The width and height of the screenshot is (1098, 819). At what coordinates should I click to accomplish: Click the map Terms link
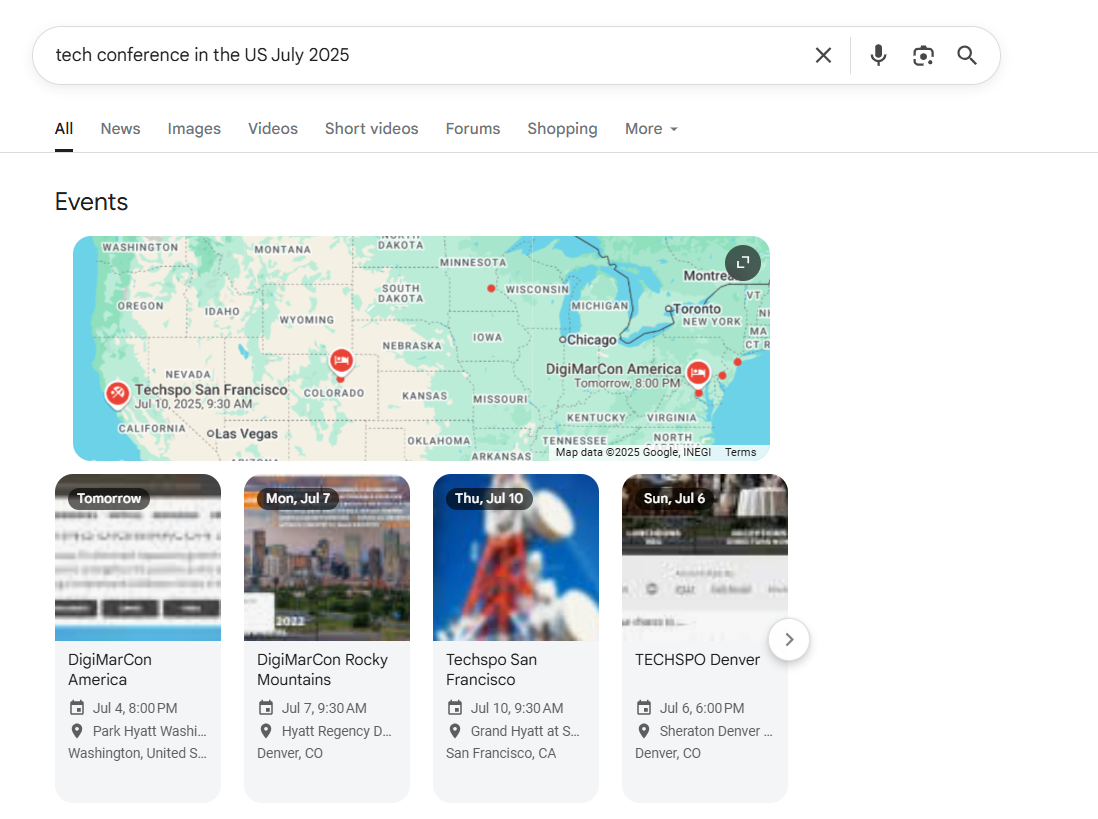(740, 453)
